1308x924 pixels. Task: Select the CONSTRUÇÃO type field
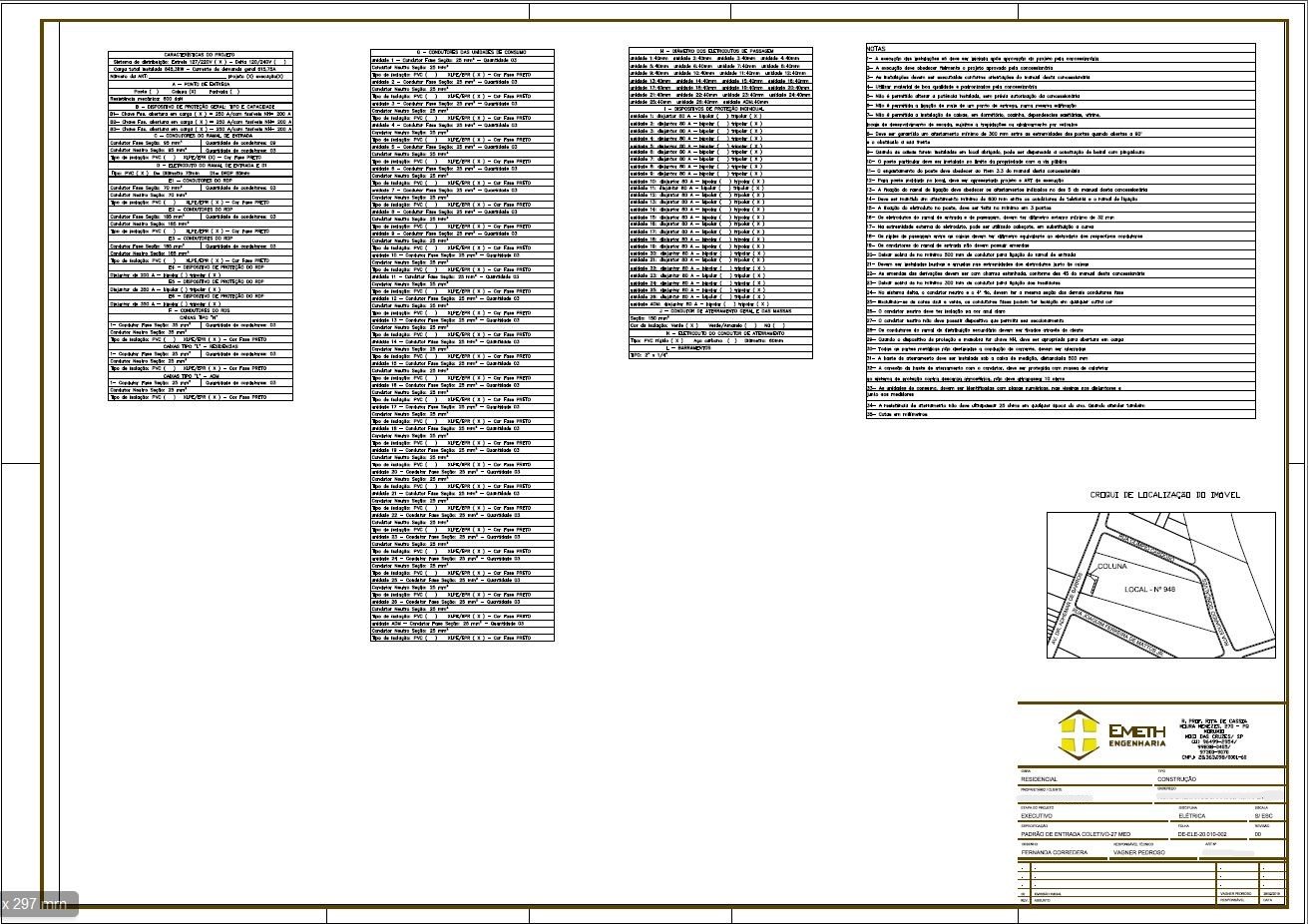point(1177,779)
